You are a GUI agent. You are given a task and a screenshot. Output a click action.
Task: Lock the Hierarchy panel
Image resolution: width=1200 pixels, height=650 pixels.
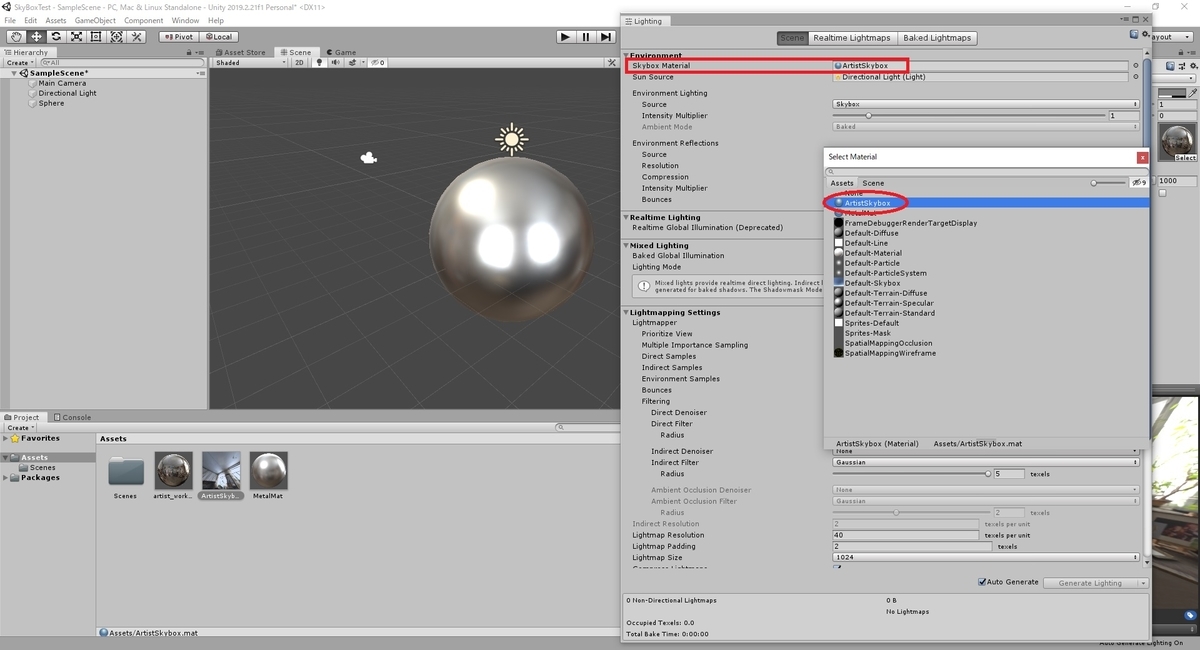tap(190, 52)
